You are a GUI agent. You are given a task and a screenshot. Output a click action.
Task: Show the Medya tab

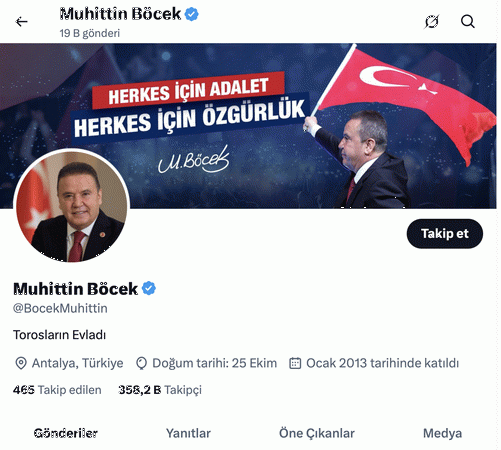coord(442,433)
